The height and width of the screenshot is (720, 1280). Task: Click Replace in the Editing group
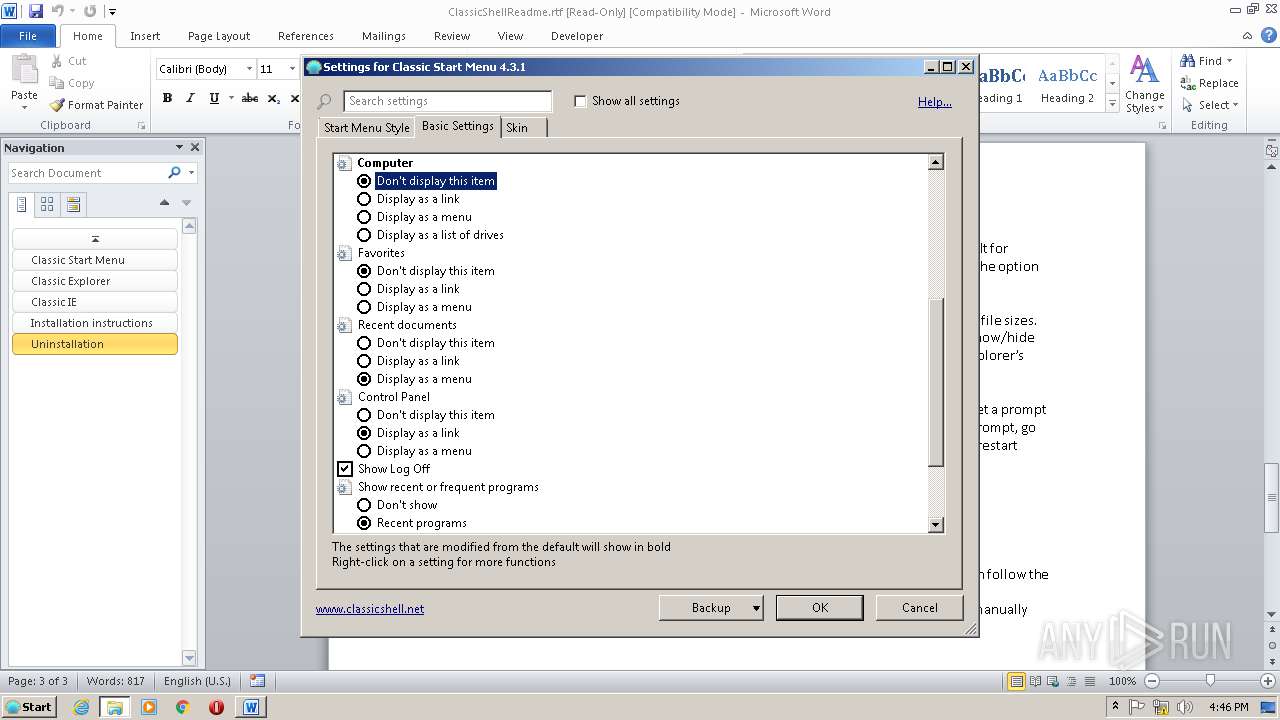coord(1209,83)
